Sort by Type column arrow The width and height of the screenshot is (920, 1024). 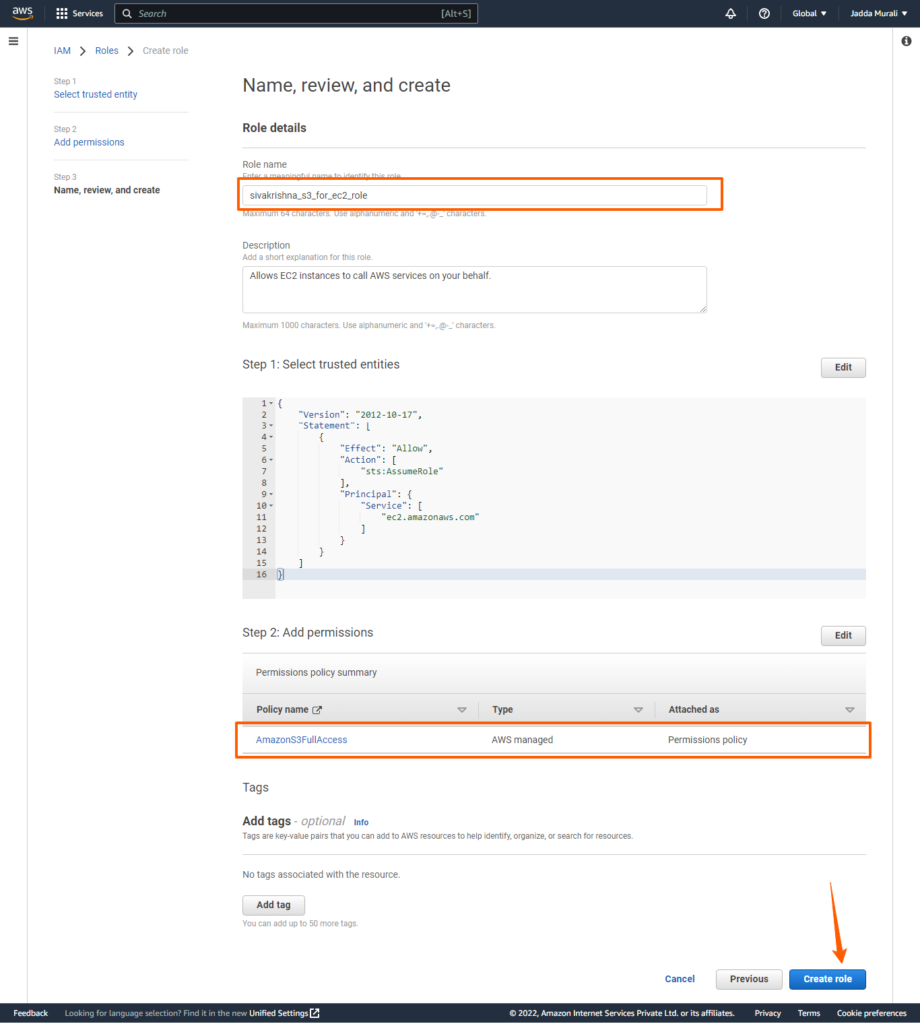pyautogui.click(x=638, y=710)
